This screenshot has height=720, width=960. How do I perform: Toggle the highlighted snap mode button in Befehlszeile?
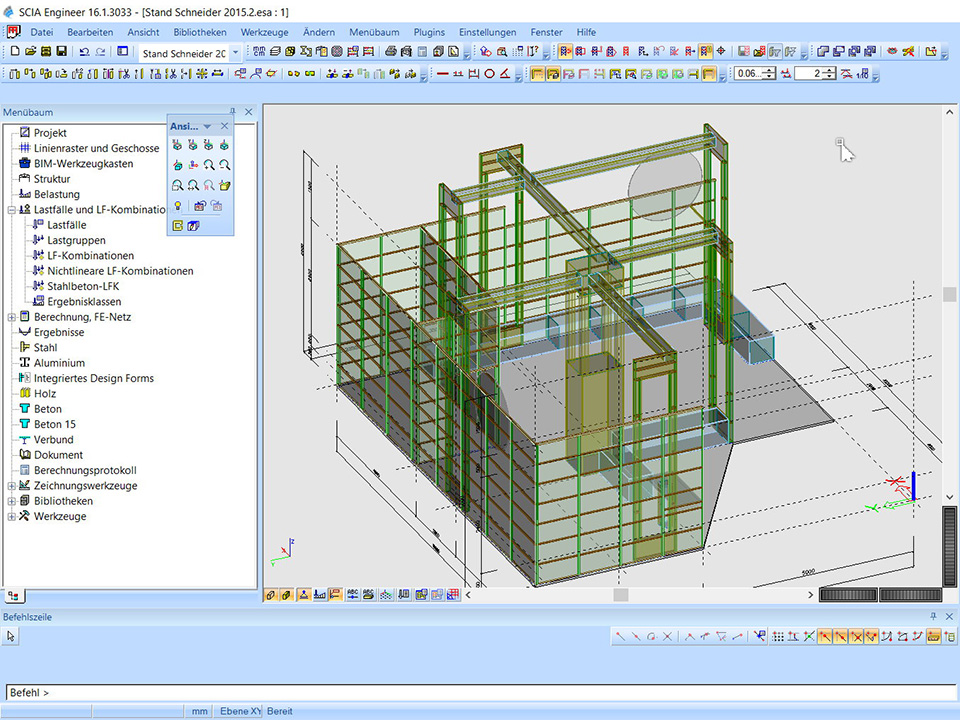pyautogui.click(x=826, y=636)
